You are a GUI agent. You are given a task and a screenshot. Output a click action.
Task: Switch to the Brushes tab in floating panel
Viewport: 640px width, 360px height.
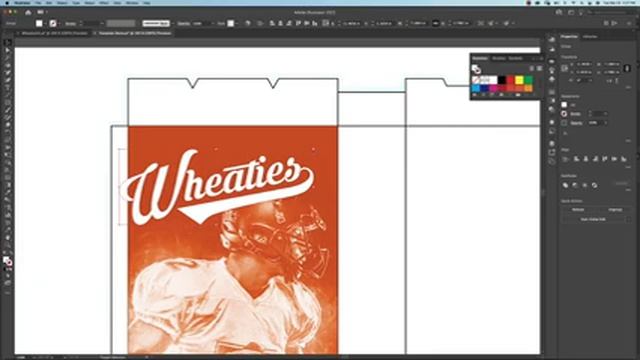(498, 58)
